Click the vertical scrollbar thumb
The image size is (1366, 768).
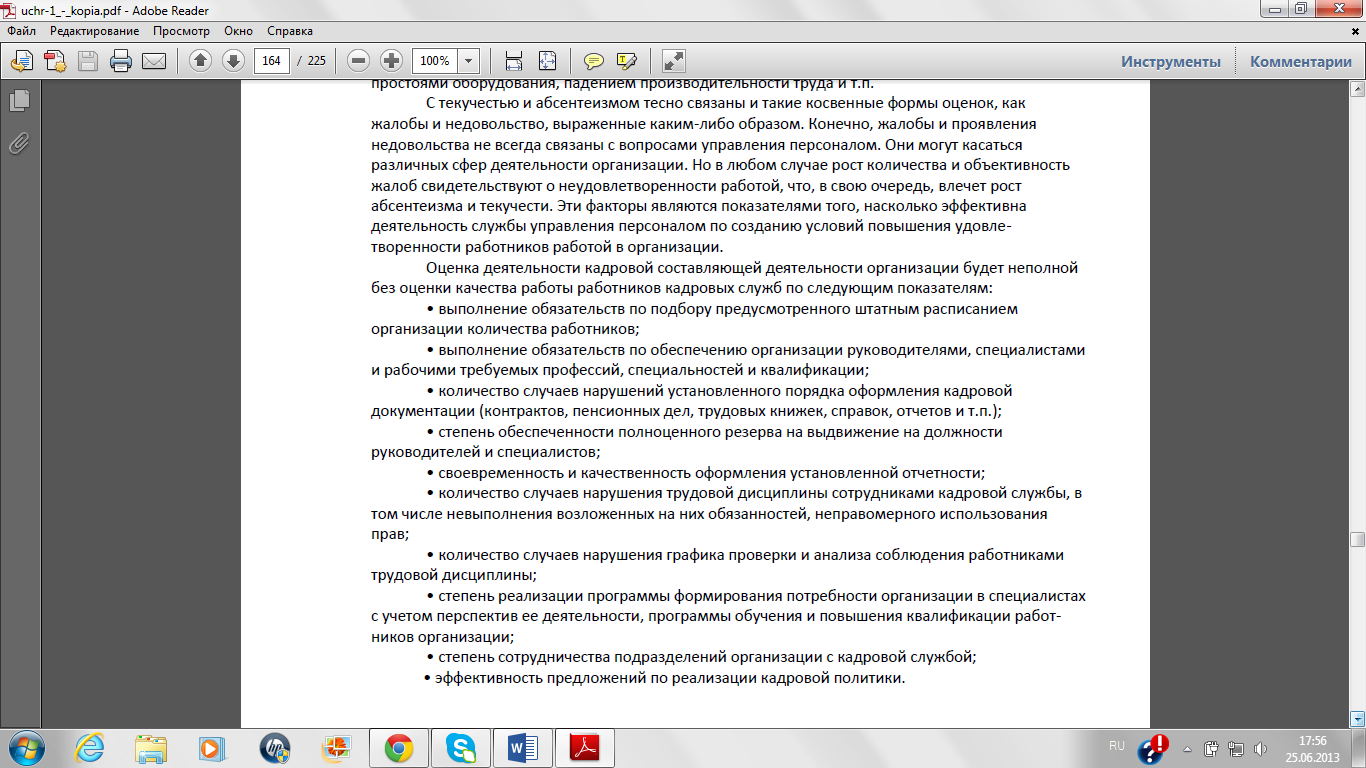pyautogui.click(x=1357, y=540)
